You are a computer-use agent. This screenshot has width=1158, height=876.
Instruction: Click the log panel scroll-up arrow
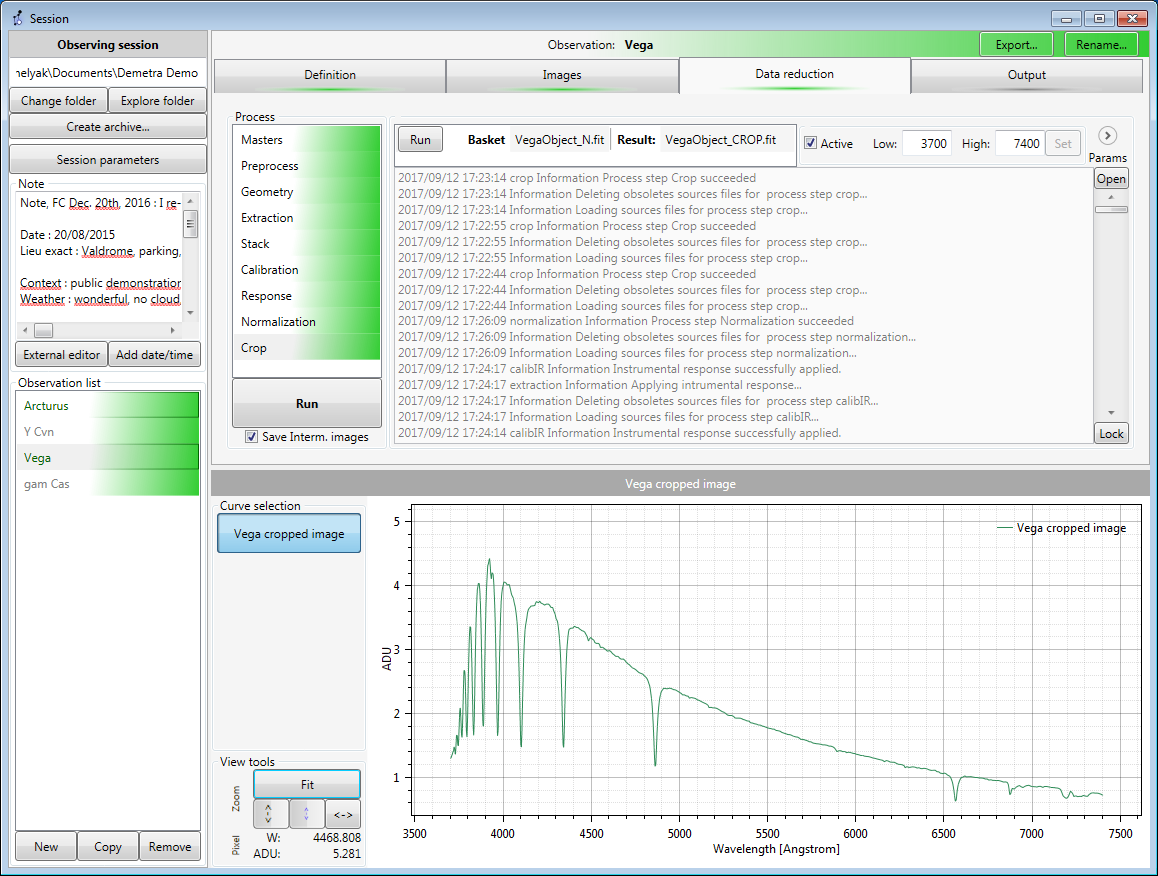point(1111,197)
